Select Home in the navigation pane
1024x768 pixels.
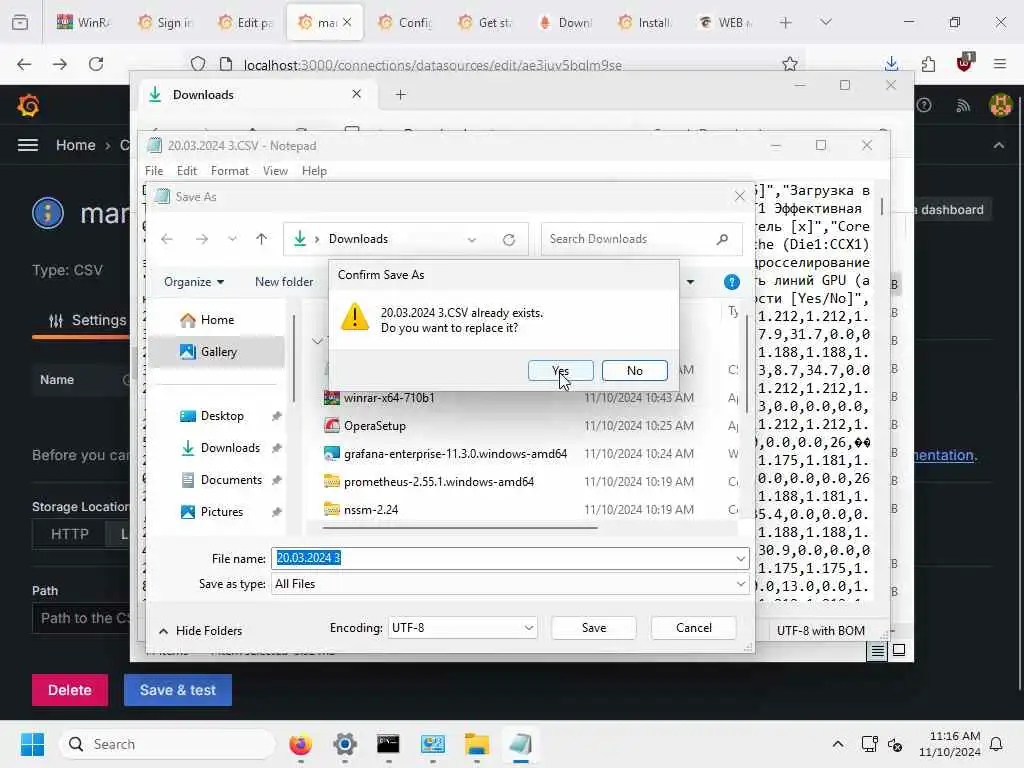217,320
